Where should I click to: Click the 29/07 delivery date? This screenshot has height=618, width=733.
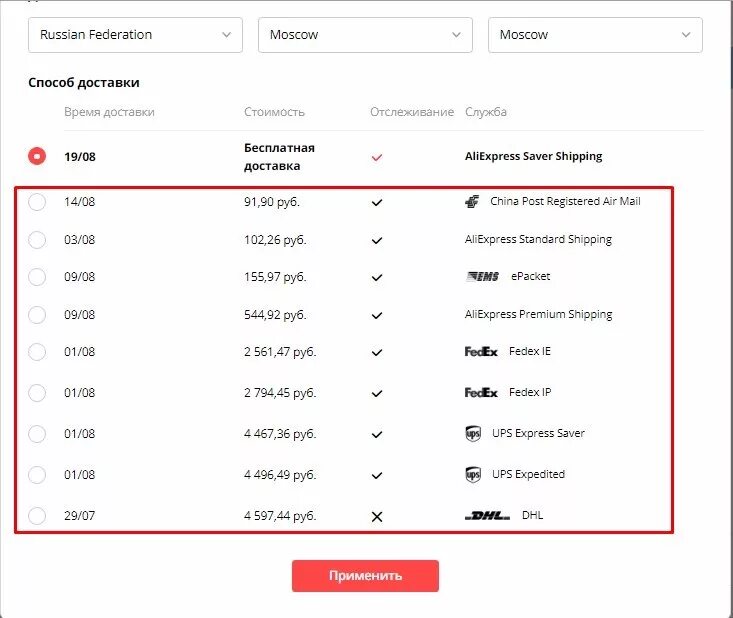tap(79, 516)
